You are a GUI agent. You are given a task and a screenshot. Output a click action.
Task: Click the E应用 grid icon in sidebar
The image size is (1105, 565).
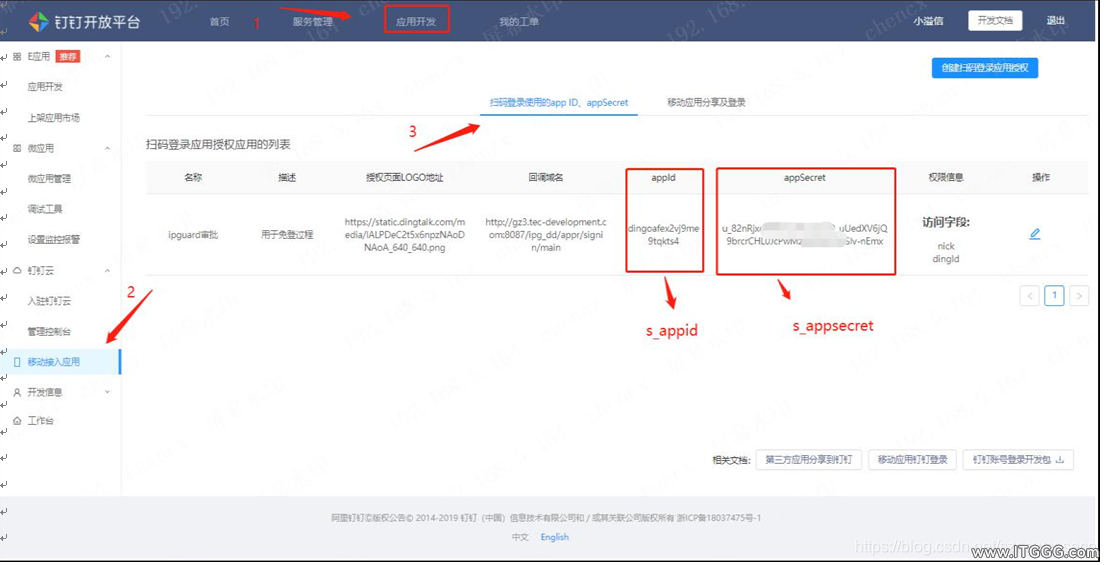coord(17,56)
